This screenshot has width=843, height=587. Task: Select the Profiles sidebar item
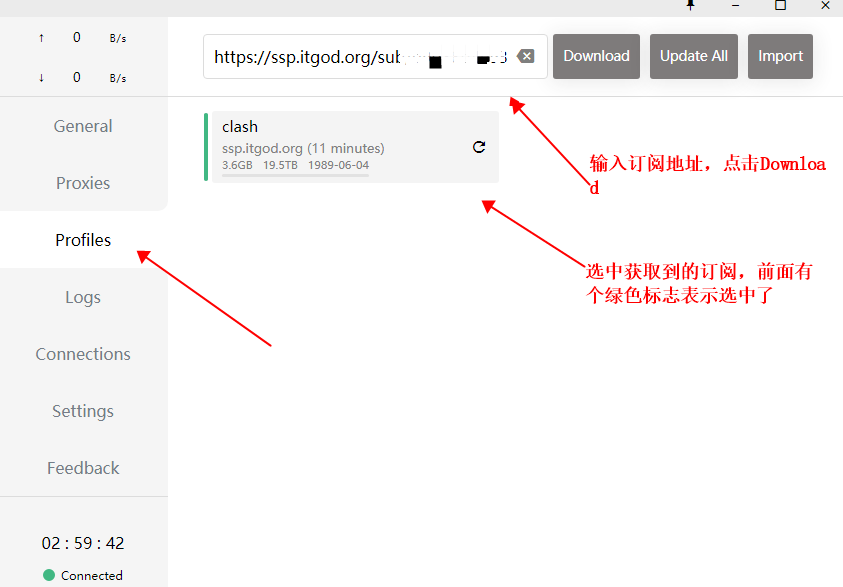83,240
